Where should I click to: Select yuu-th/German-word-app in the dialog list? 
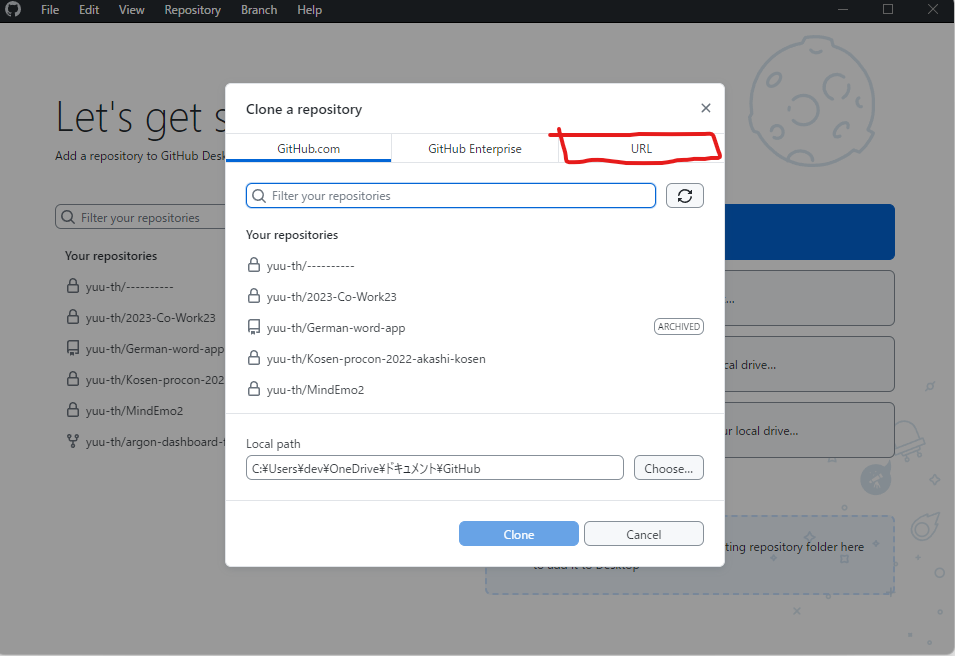tap(474, 328)
